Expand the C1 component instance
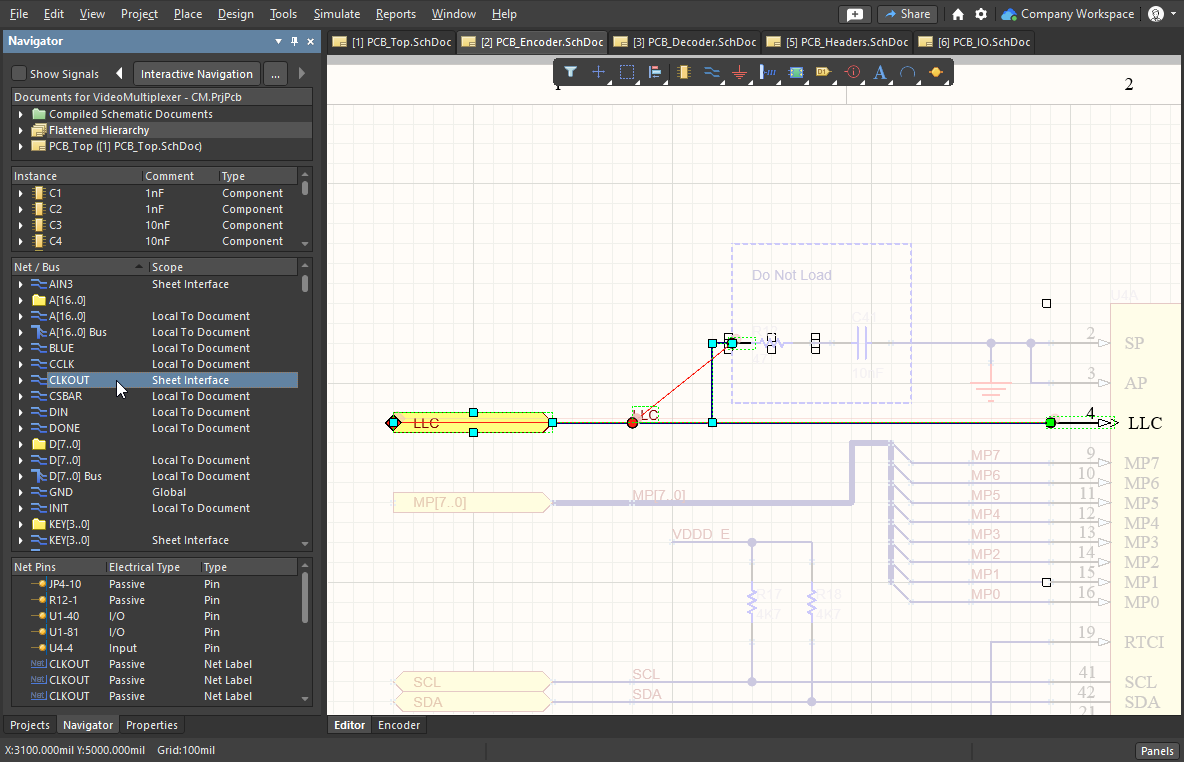The height and width of the screenshot is (762, 1184). pyautogui.click(x=20, y=193)
